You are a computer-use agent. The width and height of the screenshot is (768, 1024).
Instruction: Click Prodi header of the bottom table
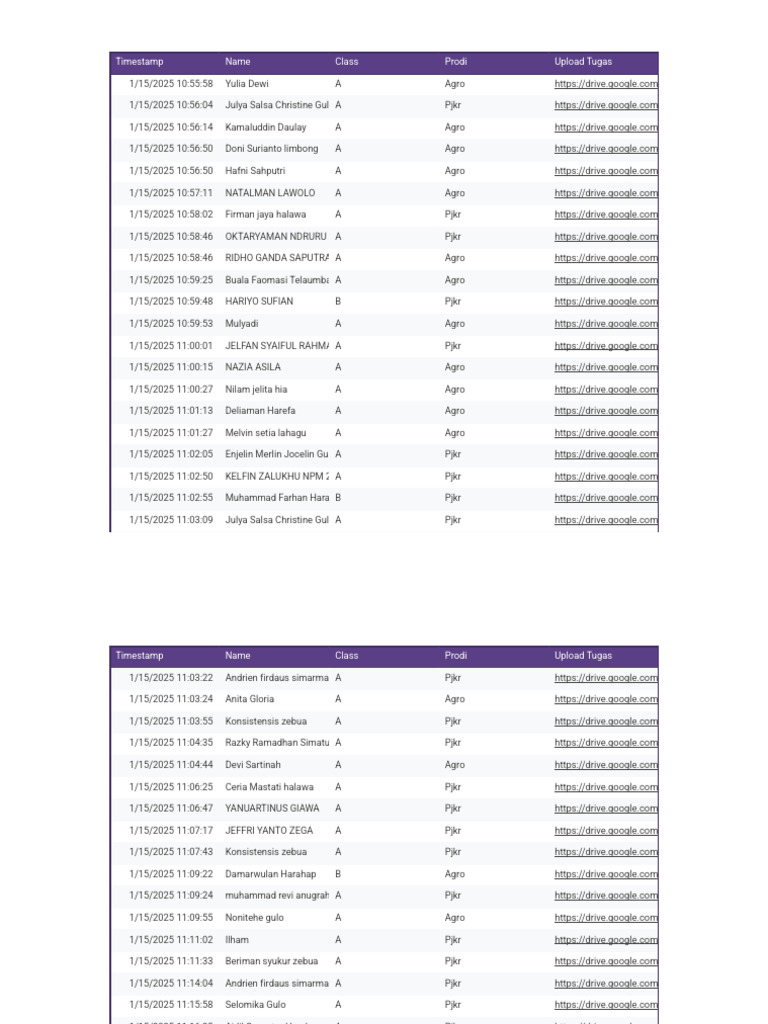point(456,656)
